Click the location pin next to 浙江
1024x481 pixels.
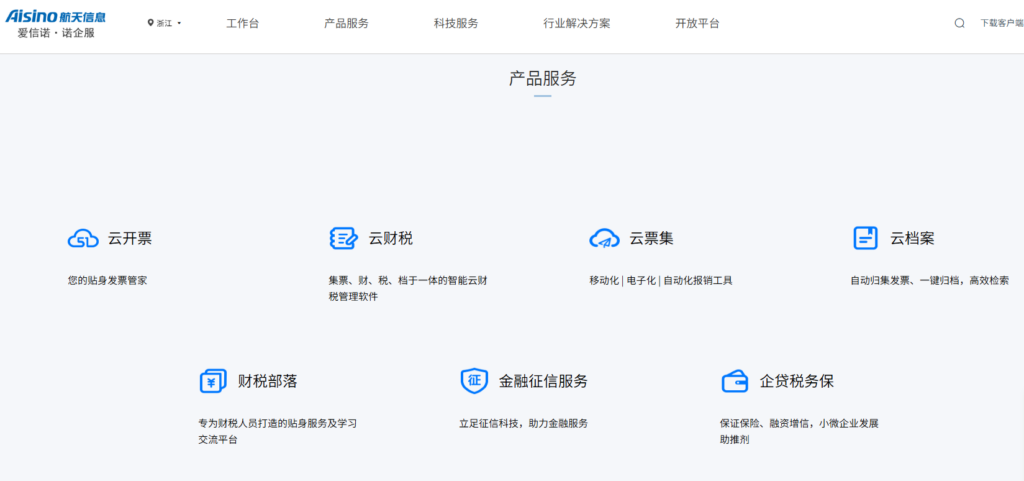click(150, 23)
